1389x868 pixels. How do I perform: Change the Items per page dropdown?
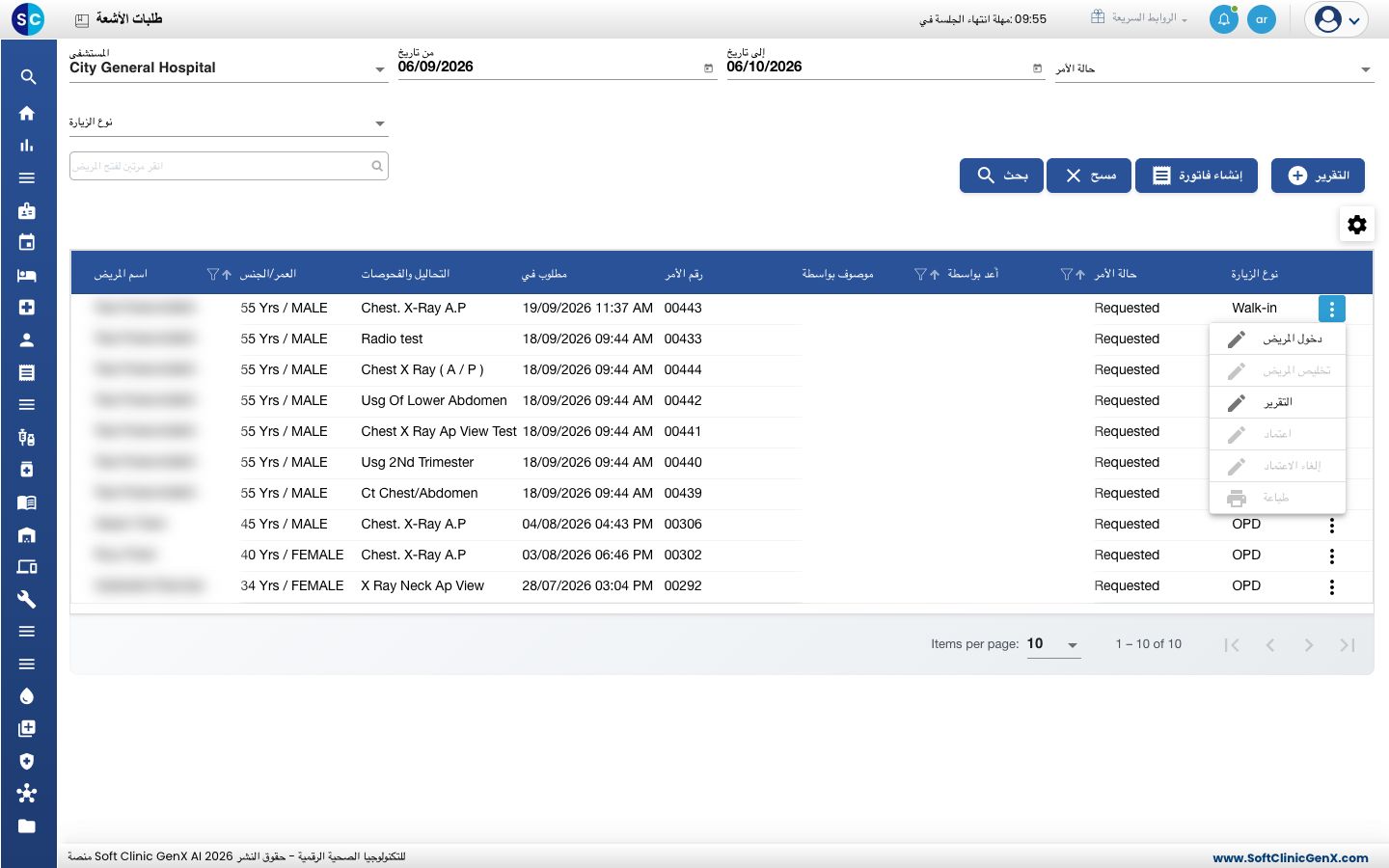tap(1053, 644)
